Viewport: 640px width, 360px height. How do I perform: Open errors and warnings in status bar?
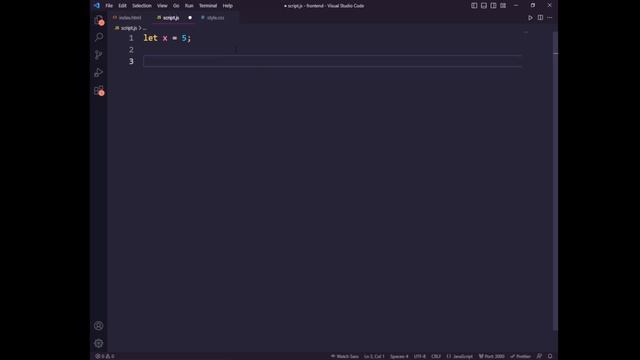[x=104, y=356]
